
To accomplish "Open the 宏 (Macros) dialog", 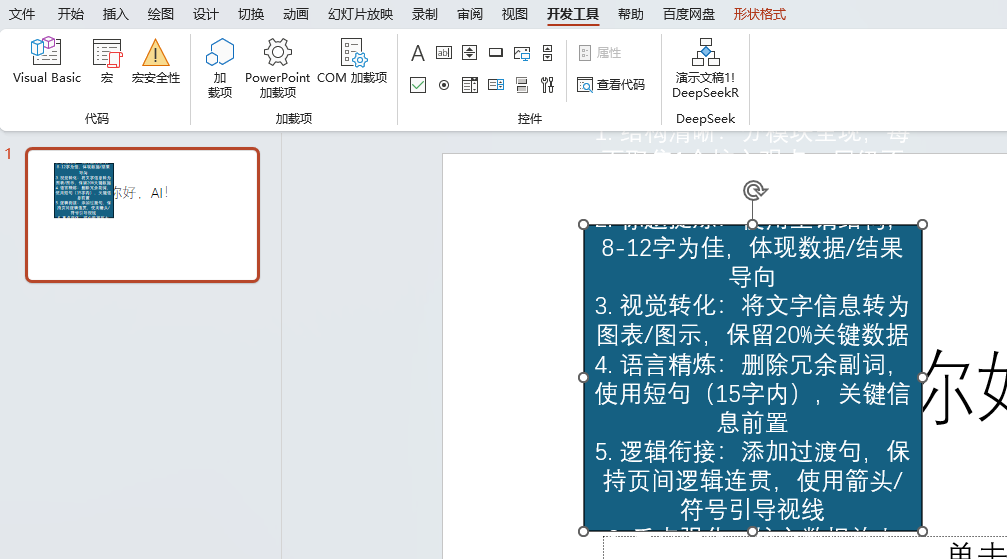I will [107, 62].
